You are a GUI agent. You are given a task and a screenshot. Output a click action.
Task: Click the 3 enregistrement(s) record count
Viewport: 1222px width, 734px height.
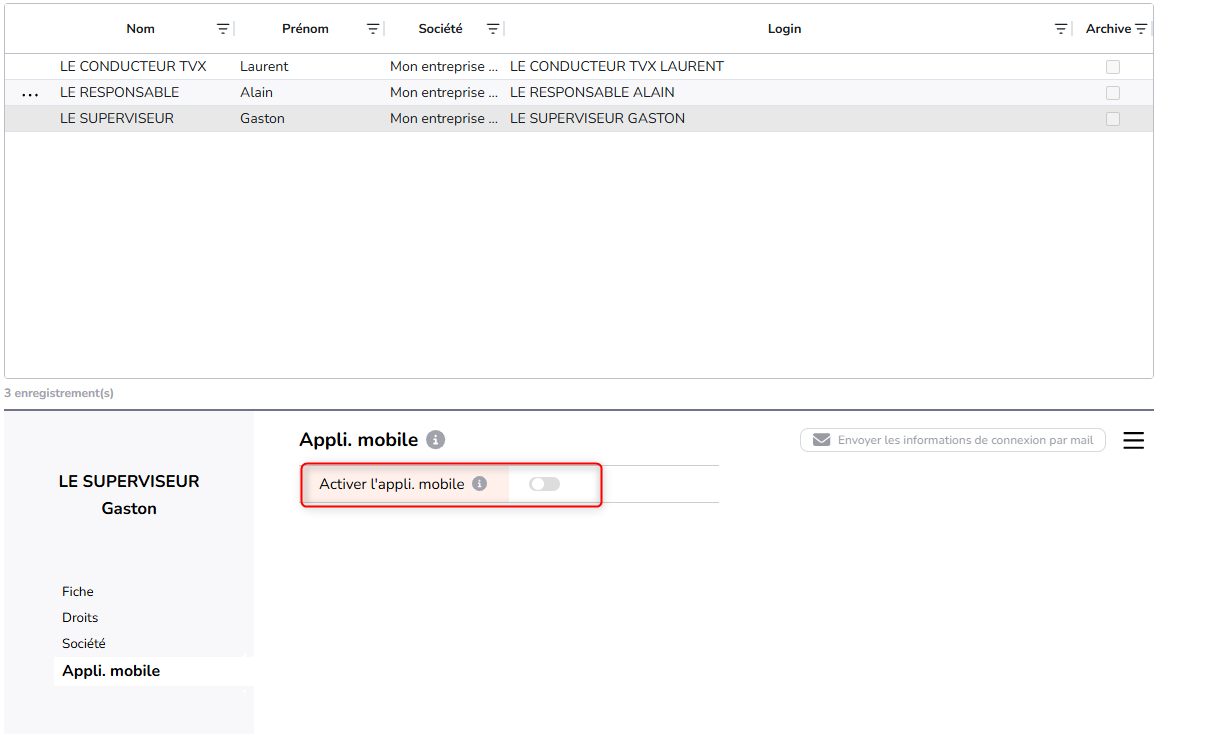point(59,393)
